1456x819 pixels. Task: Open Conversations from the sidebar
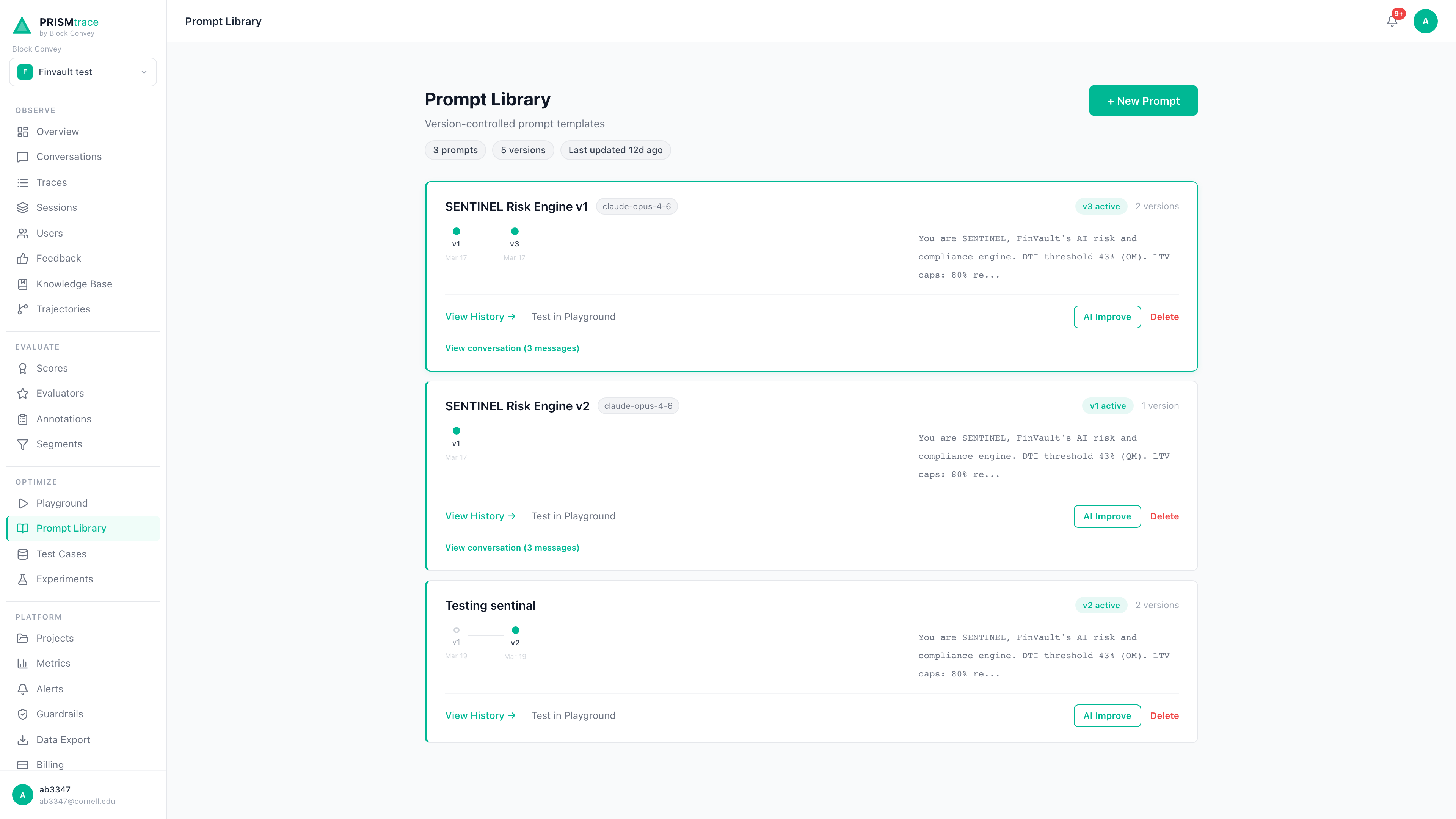tap(83, 157)
